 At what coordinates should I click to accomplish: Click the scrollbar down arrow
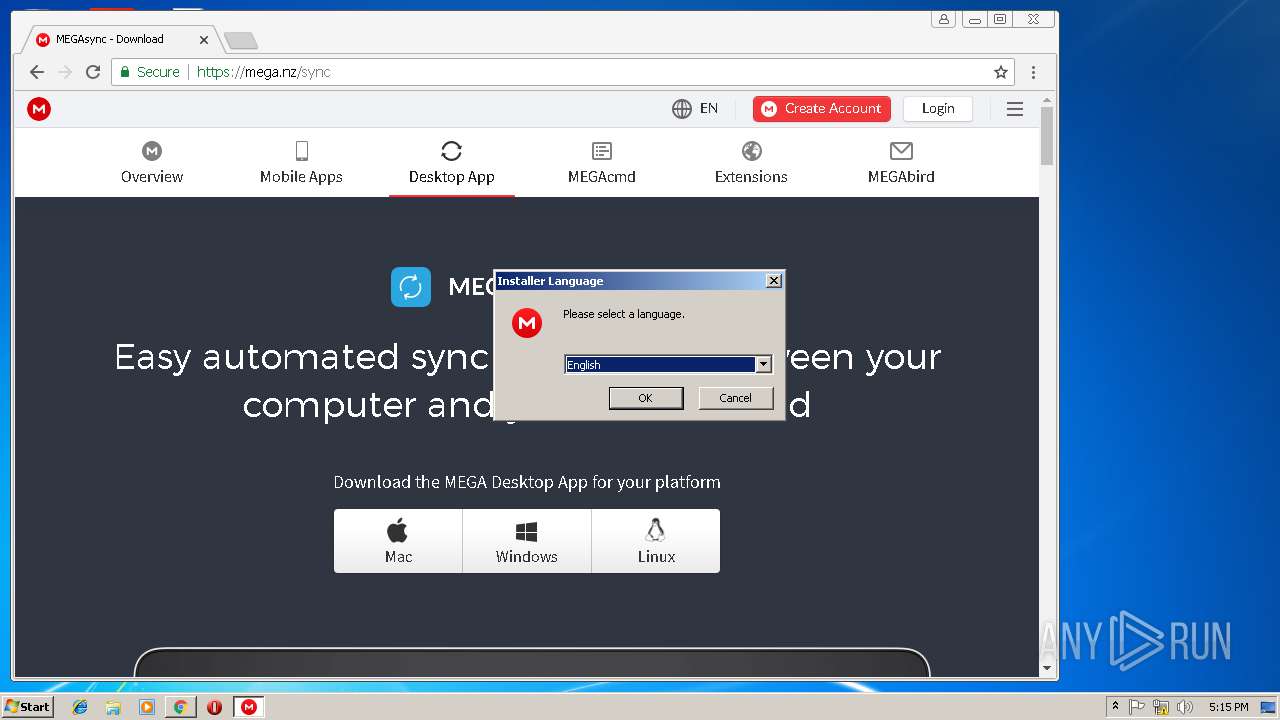pyautogui.click(x=1048, y=668)
